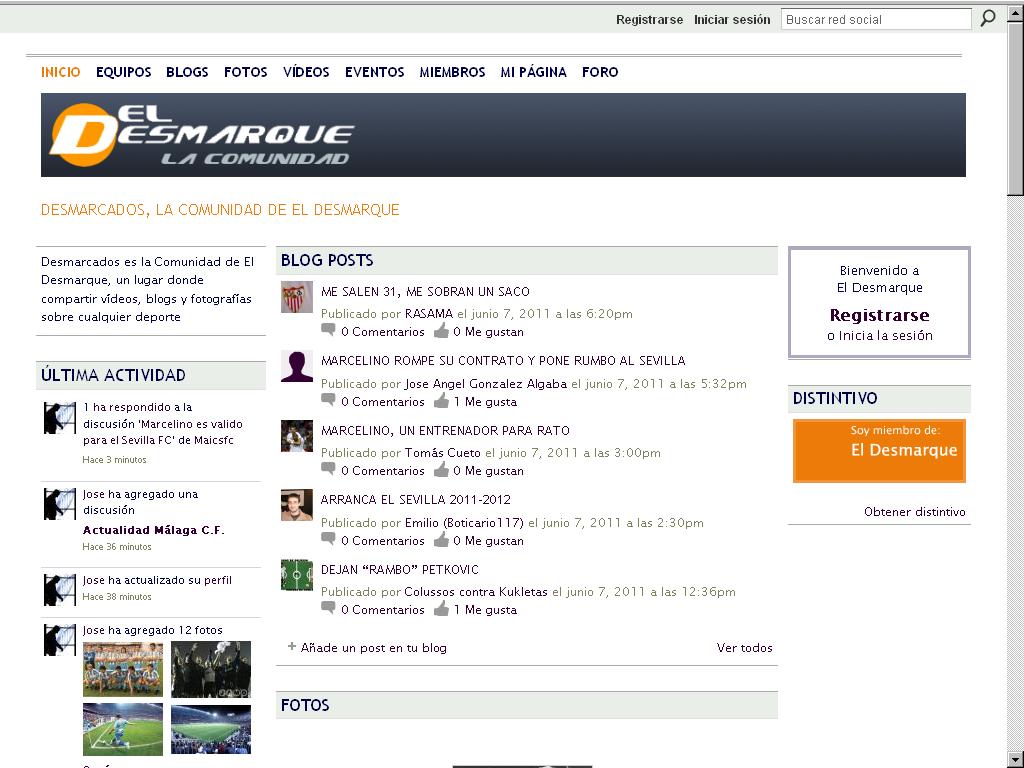
Task: Open Tomás Cueto's avatar image
Action: point(296,436)
